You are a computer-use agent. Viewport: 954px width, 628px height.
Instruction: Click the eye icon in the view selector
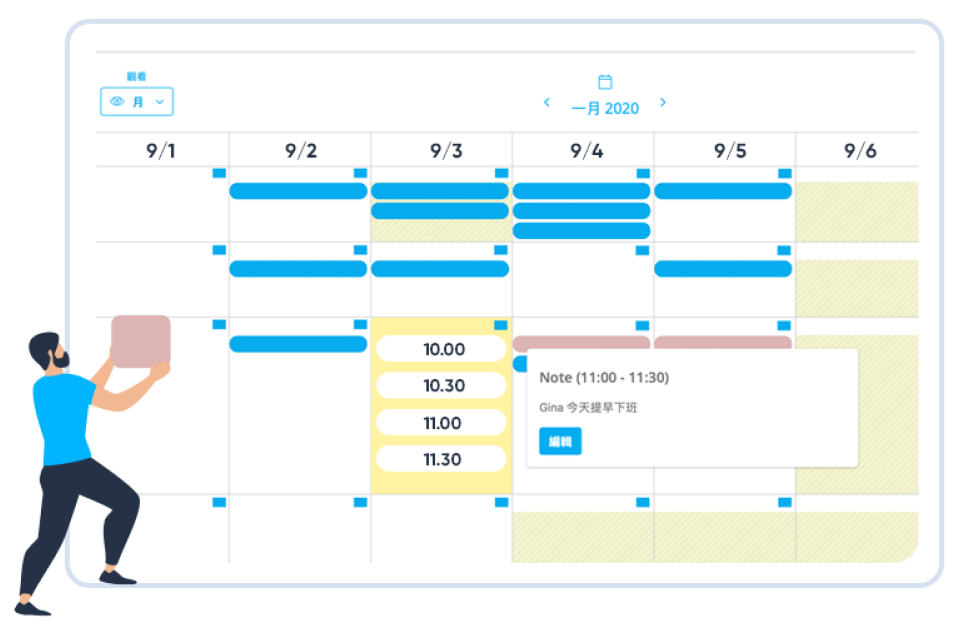tap(117, 101)
